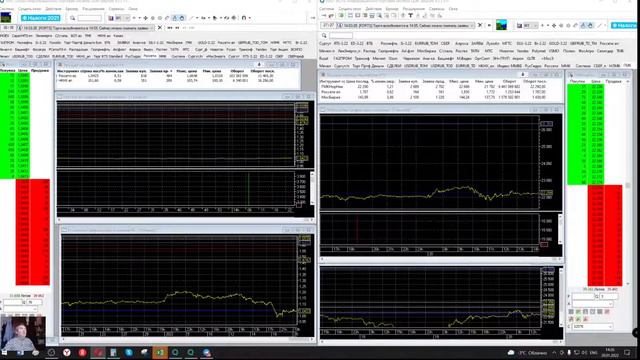Click the blue Налоги button in right window

[x=624, y=25]
